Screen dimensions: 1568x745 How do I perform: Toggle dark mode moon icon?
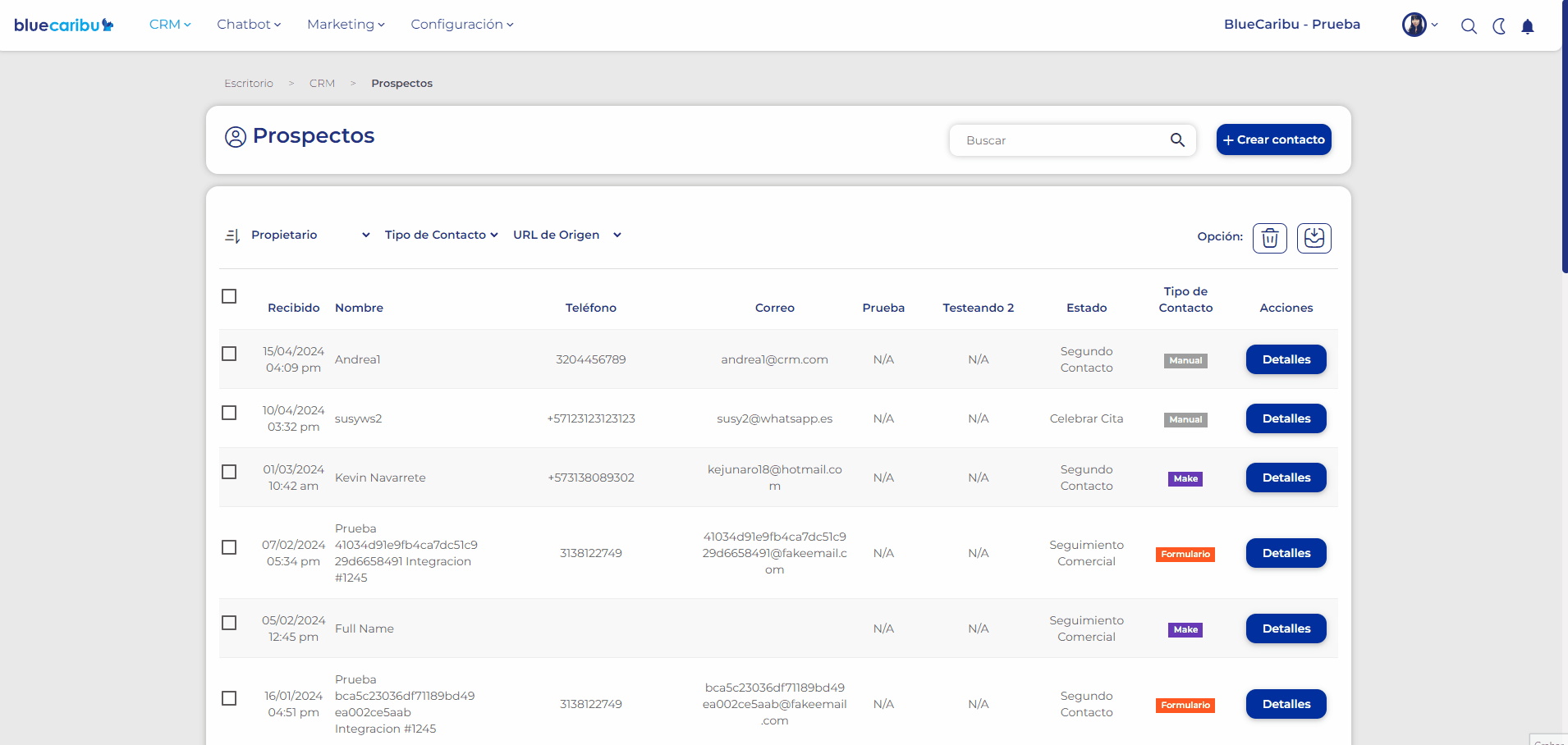[x=1499, y=26]
